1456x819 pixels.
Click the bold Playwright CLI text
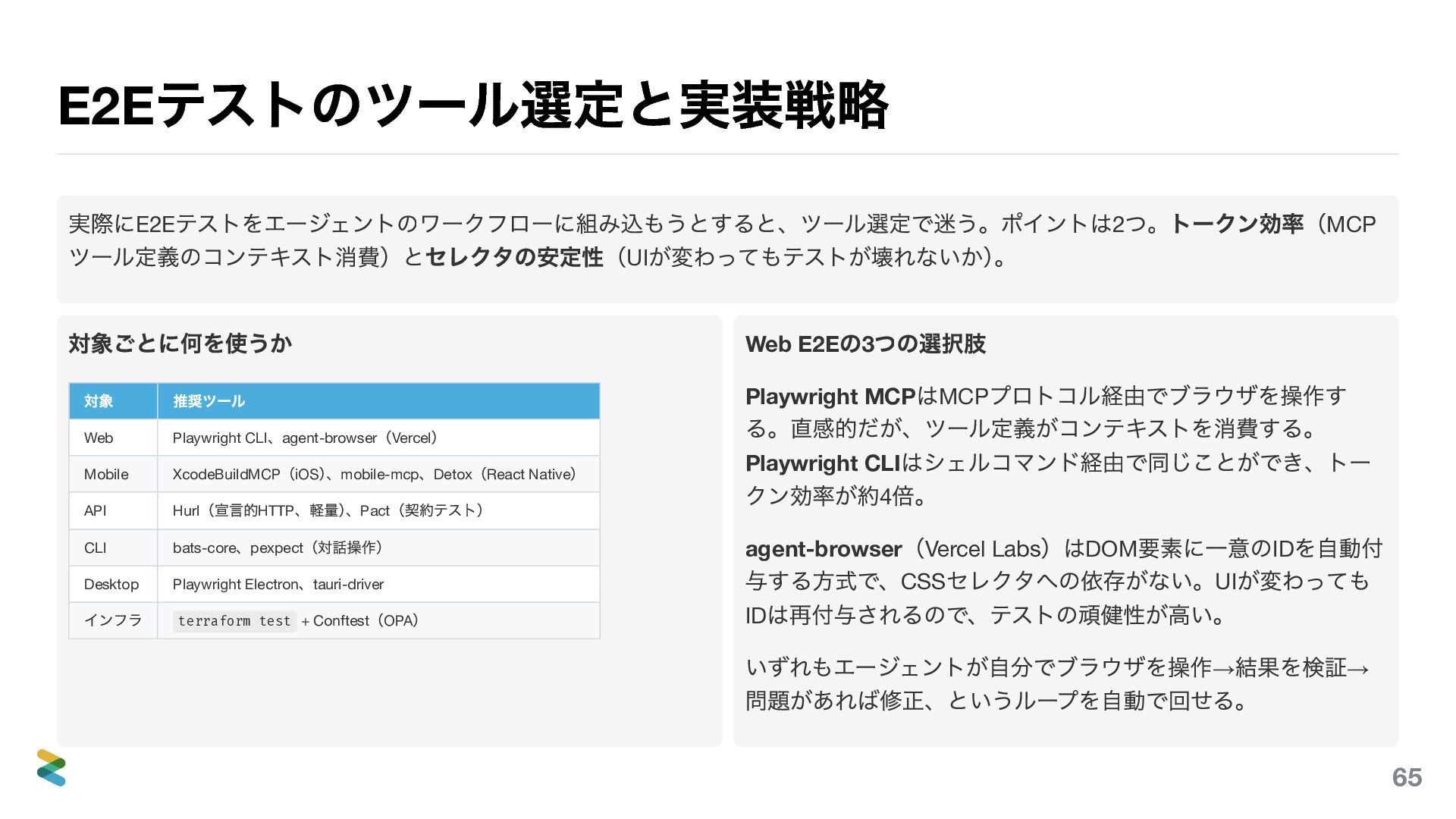click(x=822, y=463)
